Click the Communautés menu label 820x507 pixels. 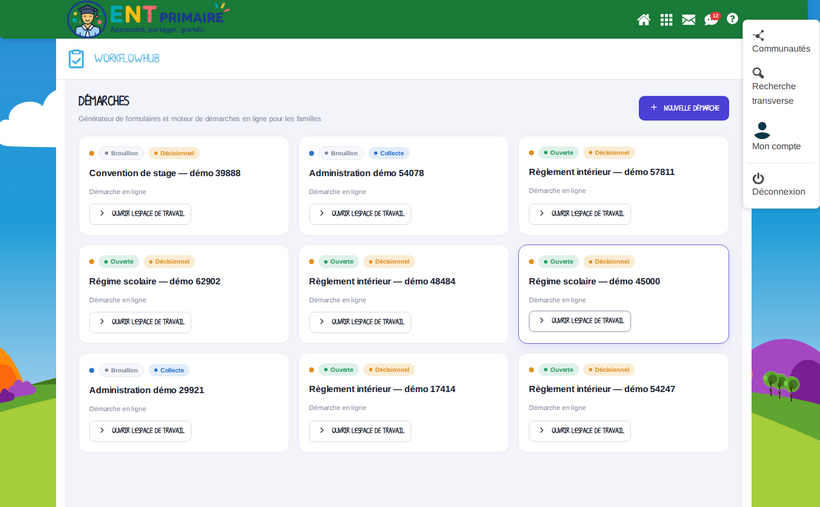point(781,49)
